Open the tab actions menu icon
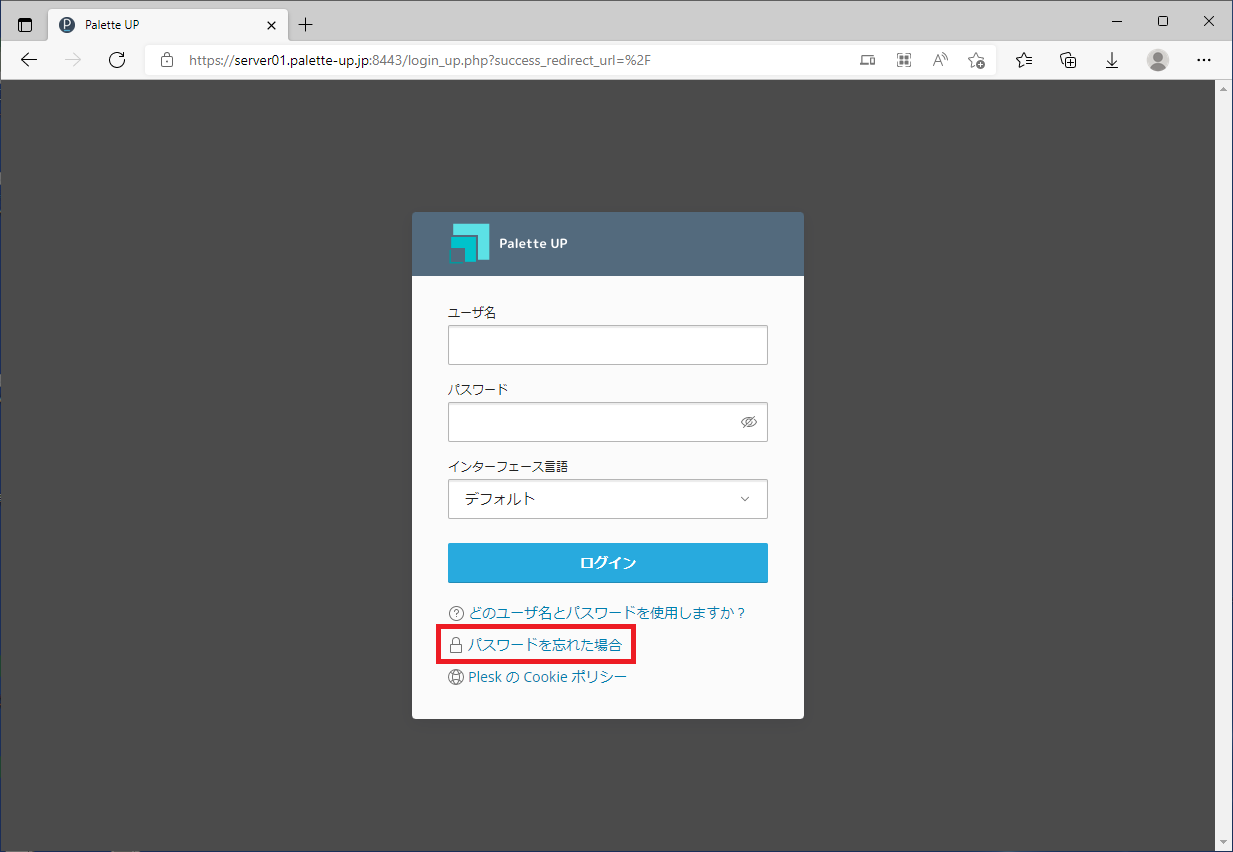Image resolution: width=1233 pixels, height=852 pixels. (x=25, y=25)
